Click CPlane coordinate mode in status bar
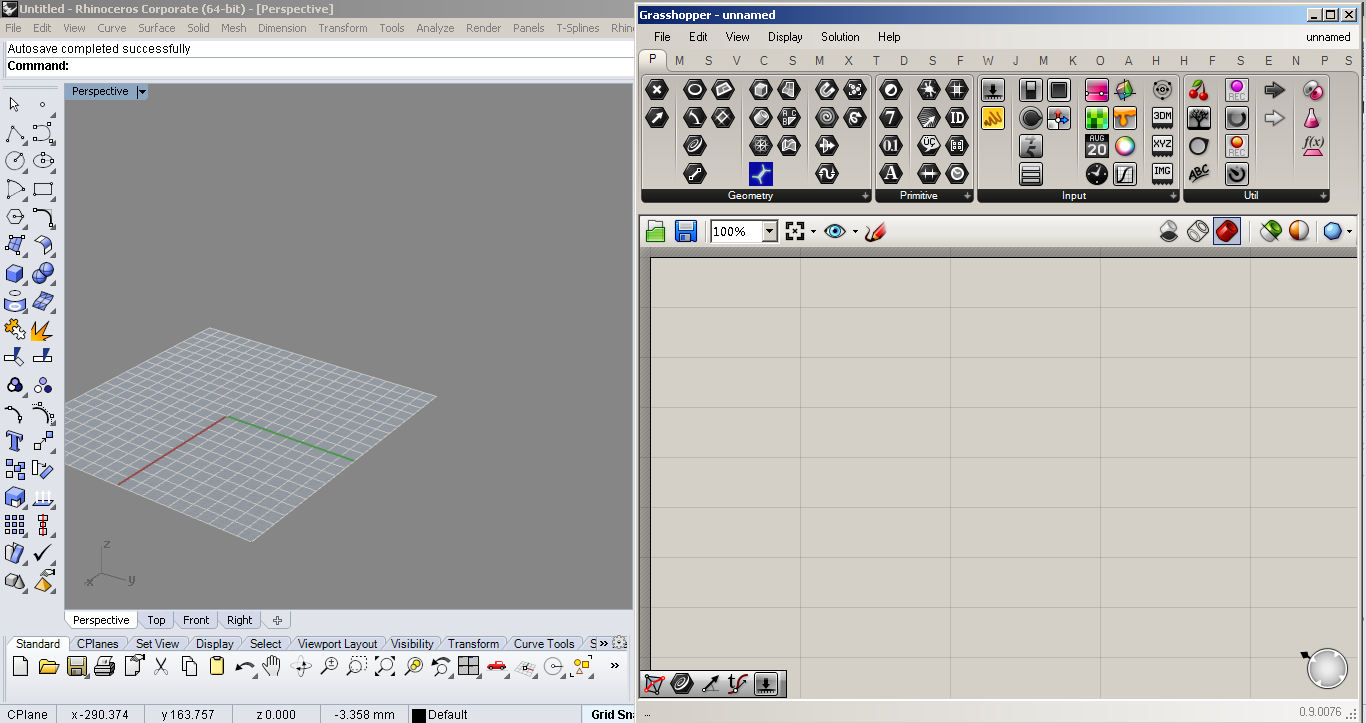The width and height of the screenshot is (1366, 723). point(28,714)
